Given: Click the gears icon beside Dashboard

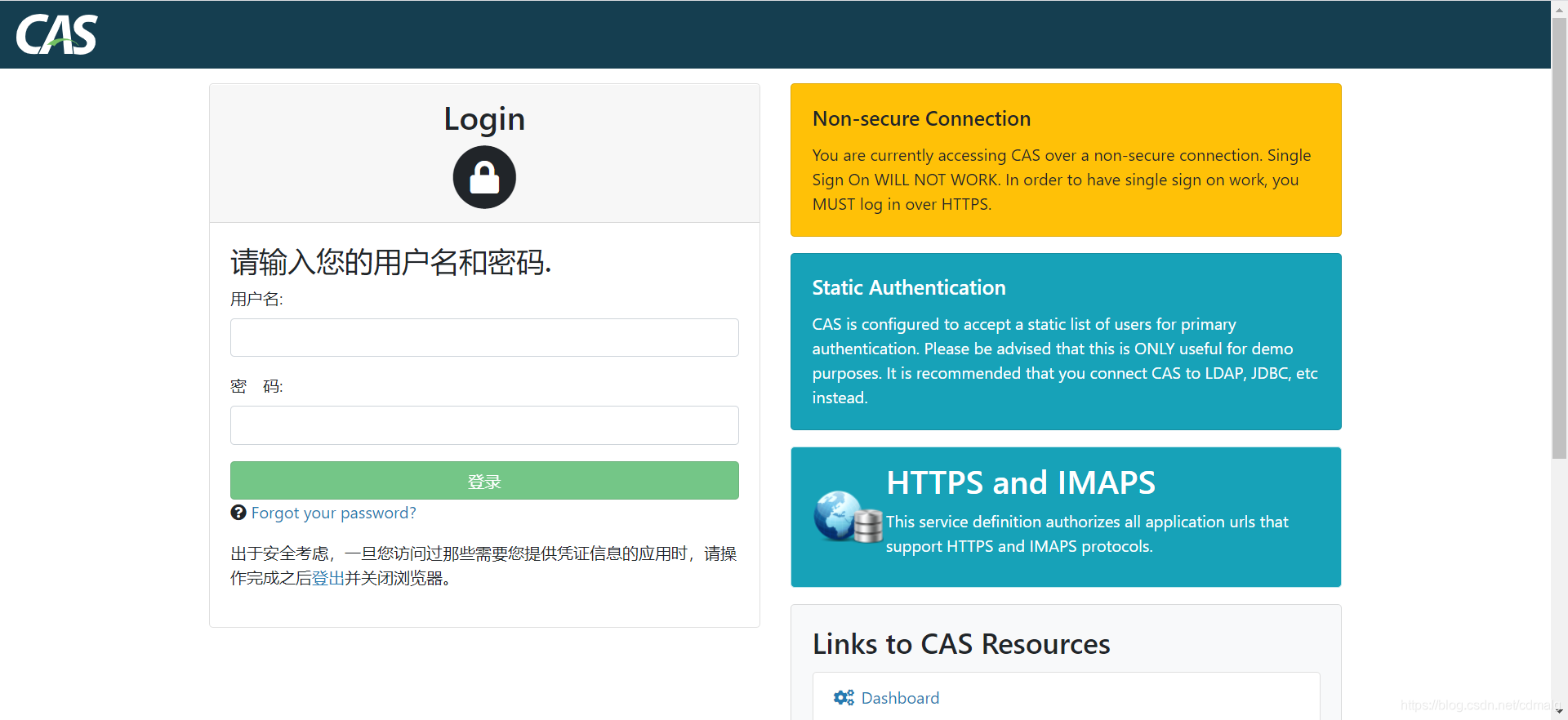Looking at the screenshot, I should pos(844,698).
